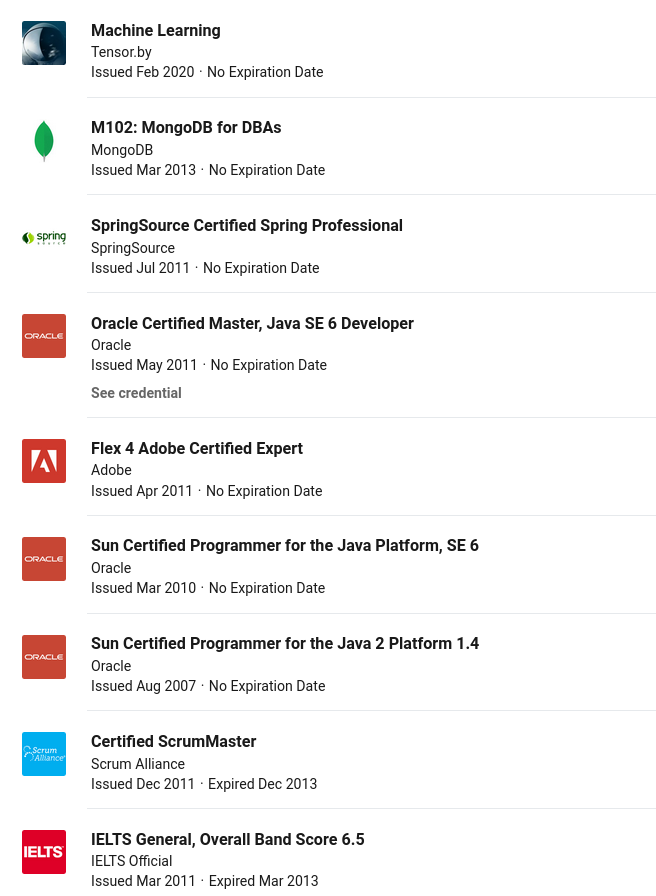This screenshot has width=656, height=896.
Task: Click the Issued Mar 2010 date line
Action: tap(208, 588)
